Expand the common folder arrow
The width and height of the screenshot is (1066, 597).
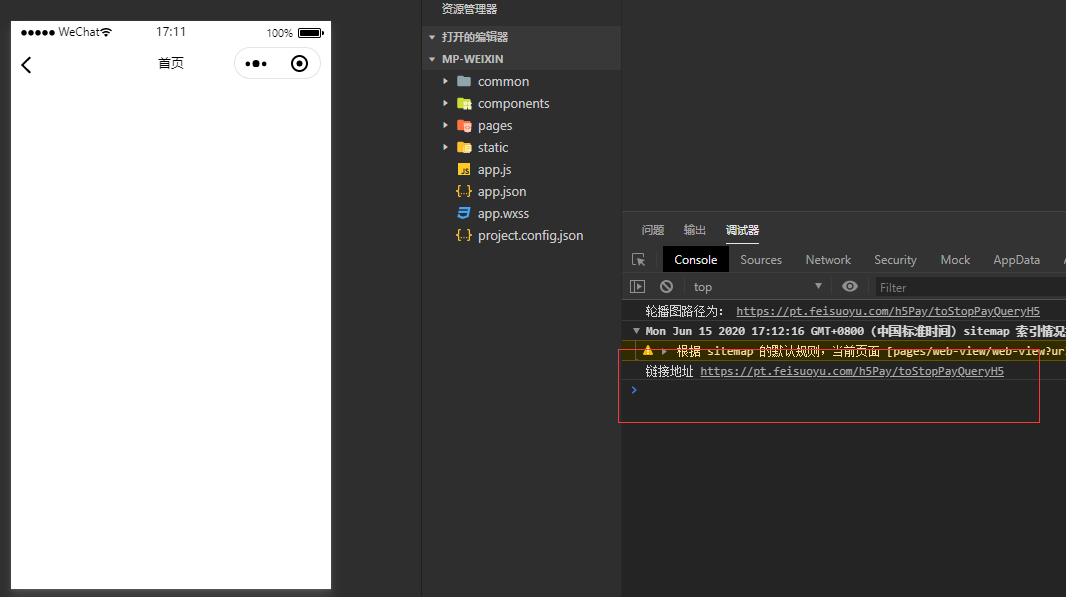tap(445, 81)
